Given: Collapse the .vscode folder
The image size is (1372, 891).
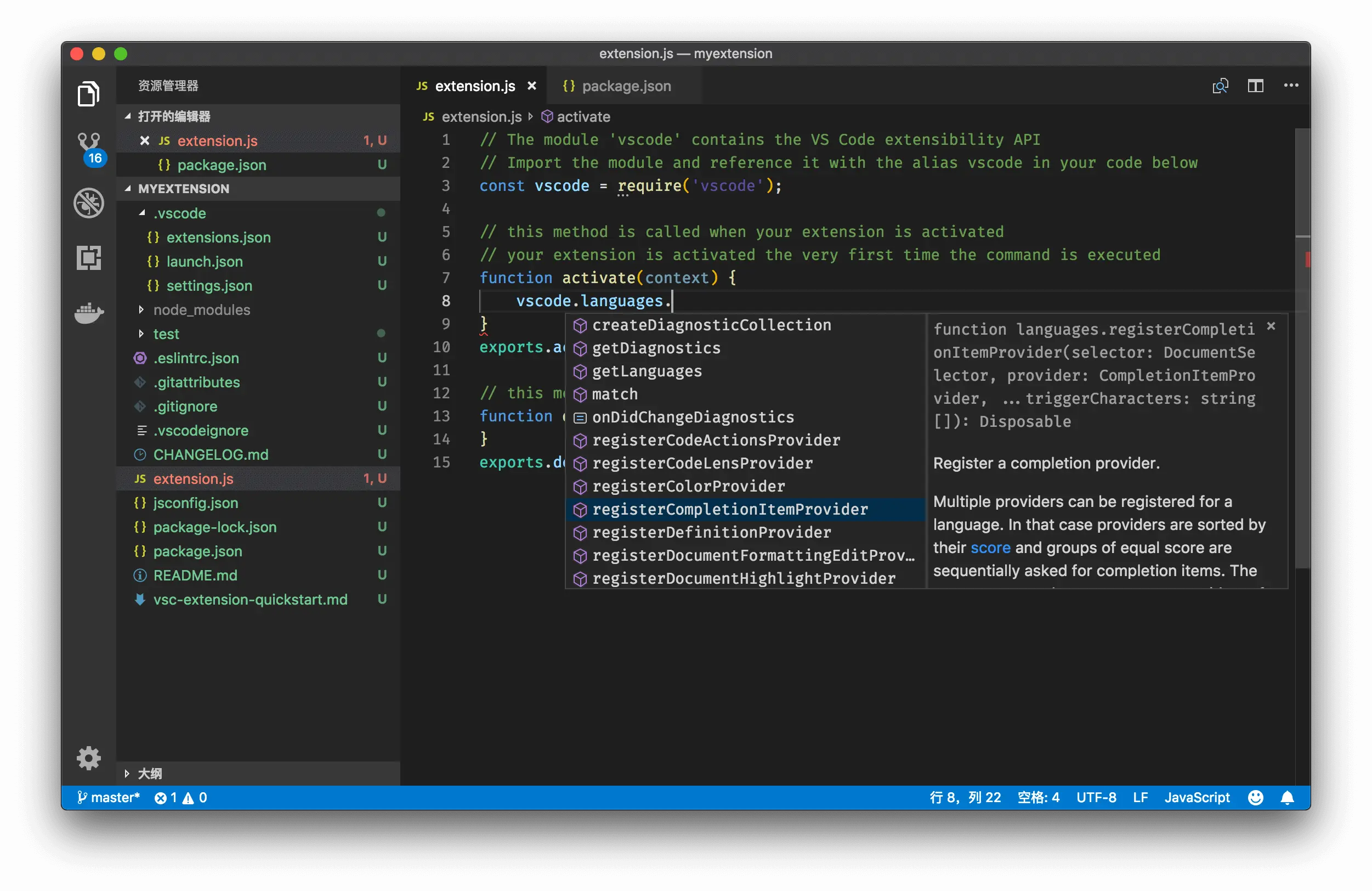Looking at the screenshot, I should (179, 213).
